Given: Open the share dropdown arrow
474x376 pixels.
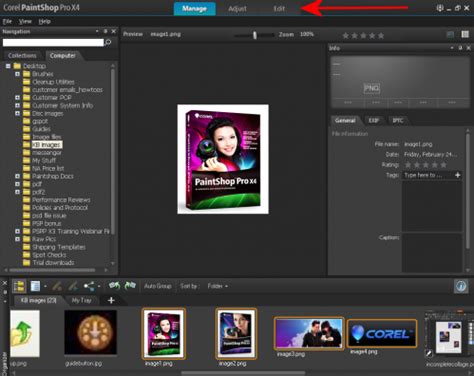Looking at the screenshot, I should [99, 286].
